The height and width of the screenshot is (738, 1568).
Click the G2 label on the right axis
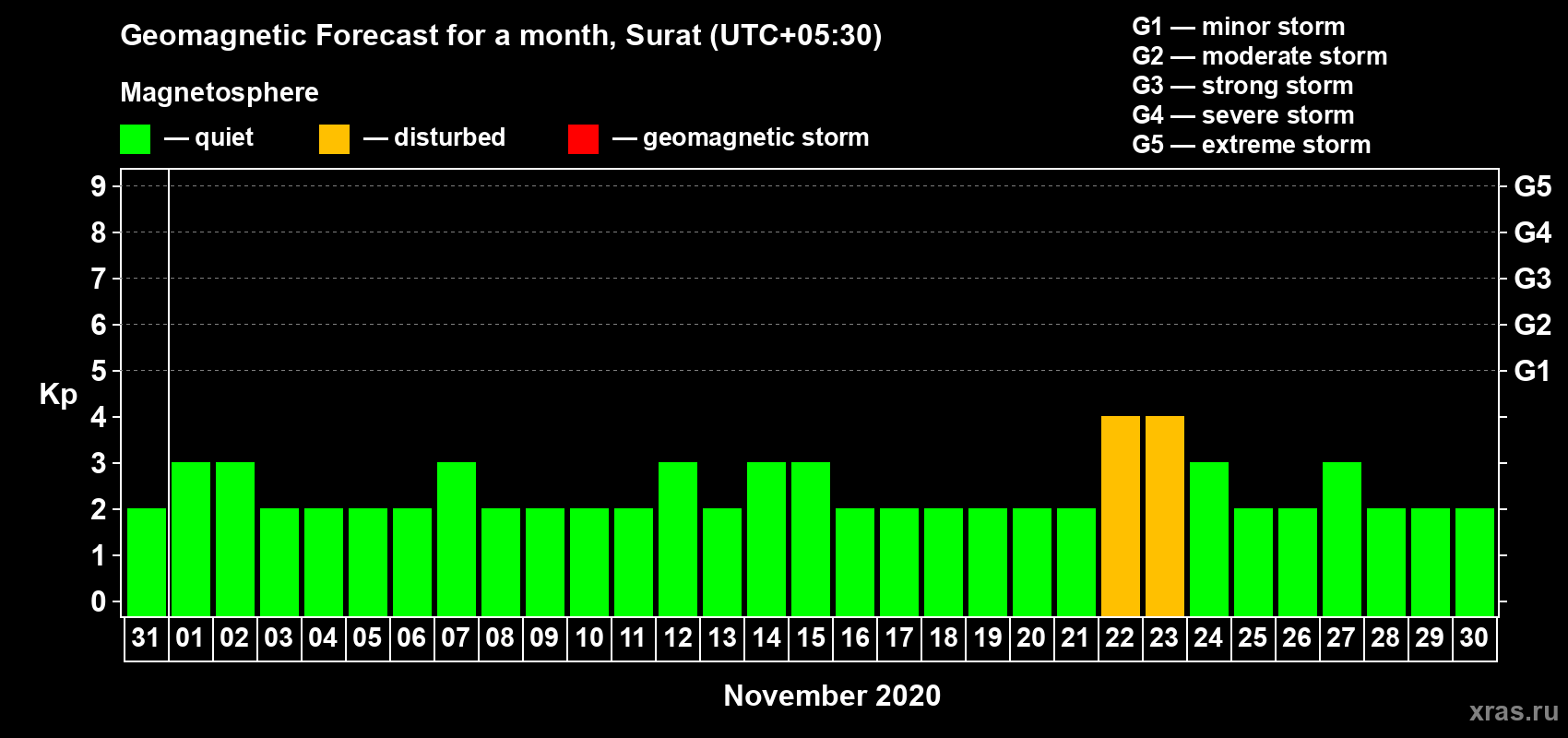pyautogui.click(x=1532, y=325)
